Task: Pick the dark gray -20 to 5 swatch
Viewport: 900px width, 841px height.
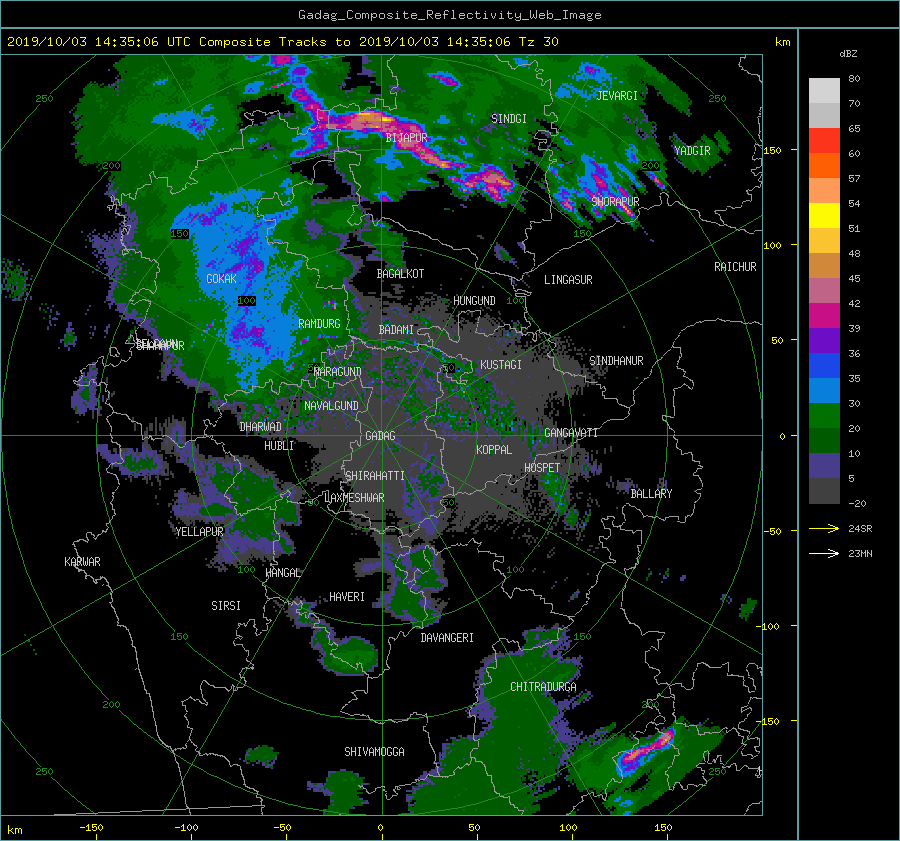Action: point(824,491)
